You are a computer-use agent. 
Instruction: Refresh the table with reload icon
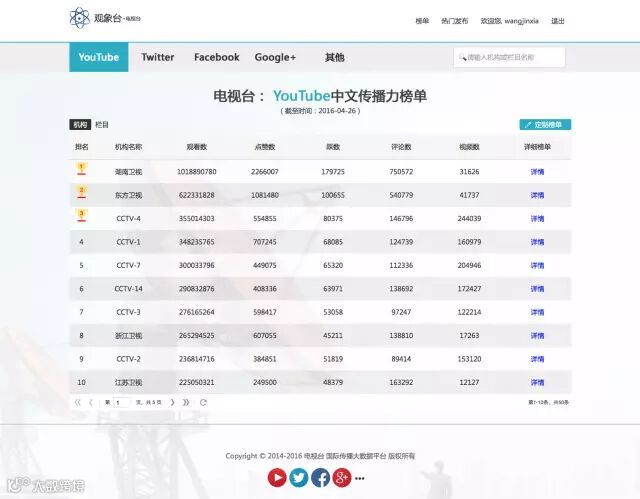coord(203,402)
